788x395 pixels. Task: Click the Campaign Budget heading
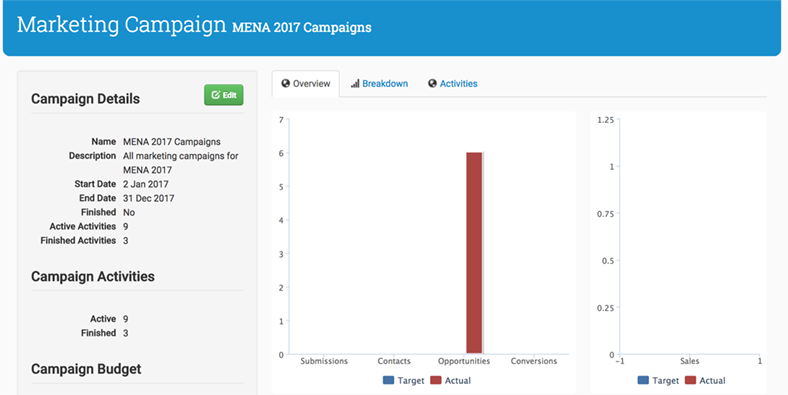tap(86, 369)
